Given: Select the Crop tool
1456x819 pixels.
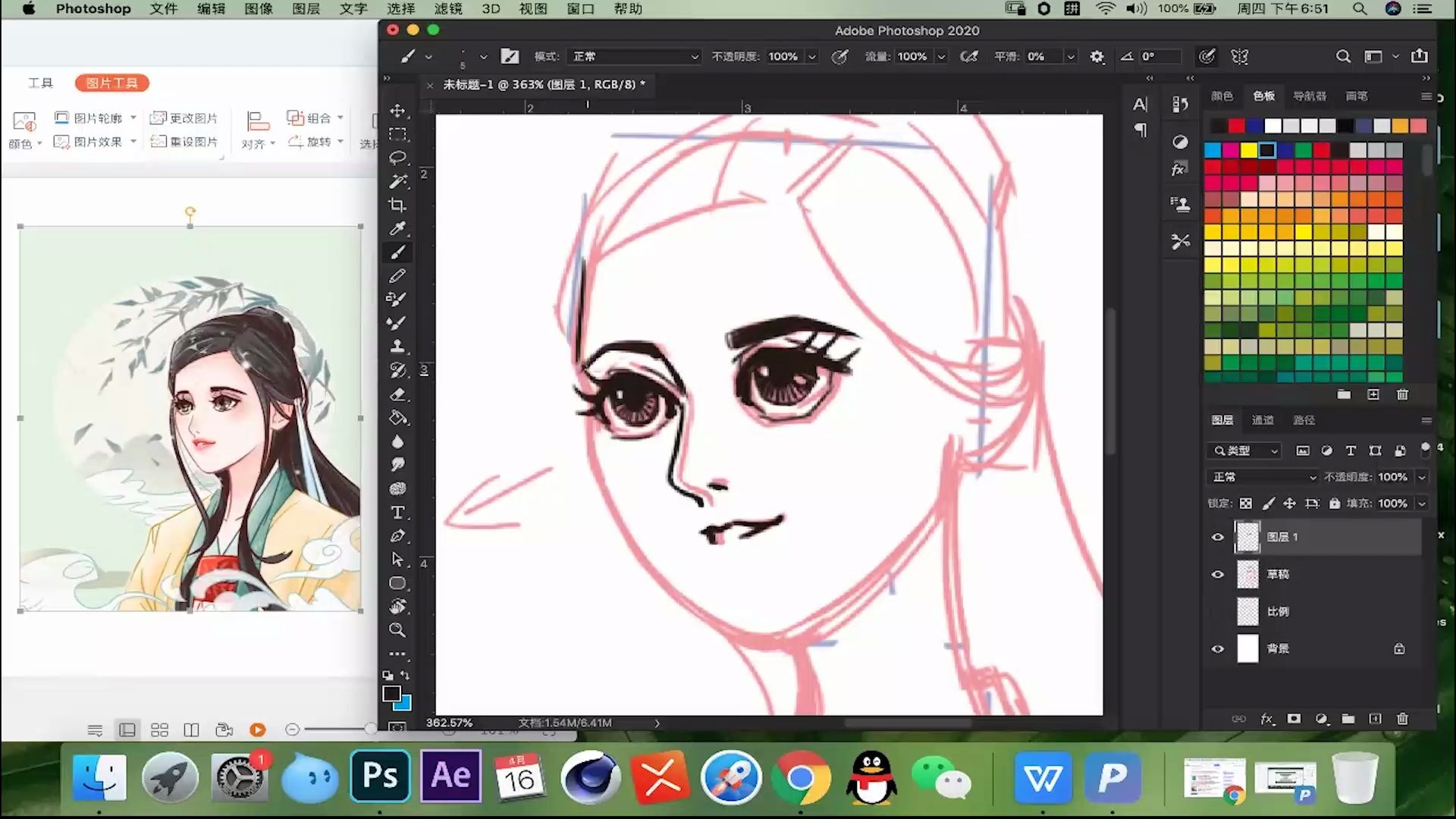Looking at the screenshot, I should (397, 205).
